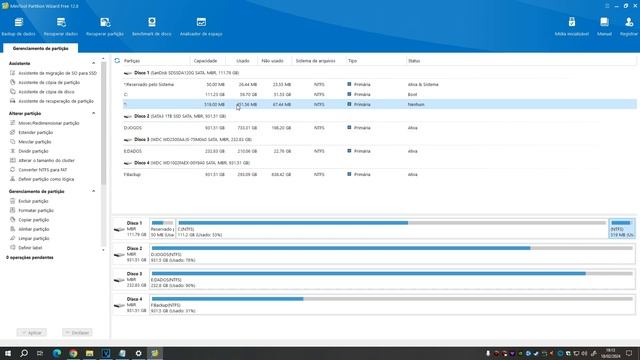Open Microsoft Edge from the taskbar
640x360 pixels.
pyautogui.click(x=57, y=353)
